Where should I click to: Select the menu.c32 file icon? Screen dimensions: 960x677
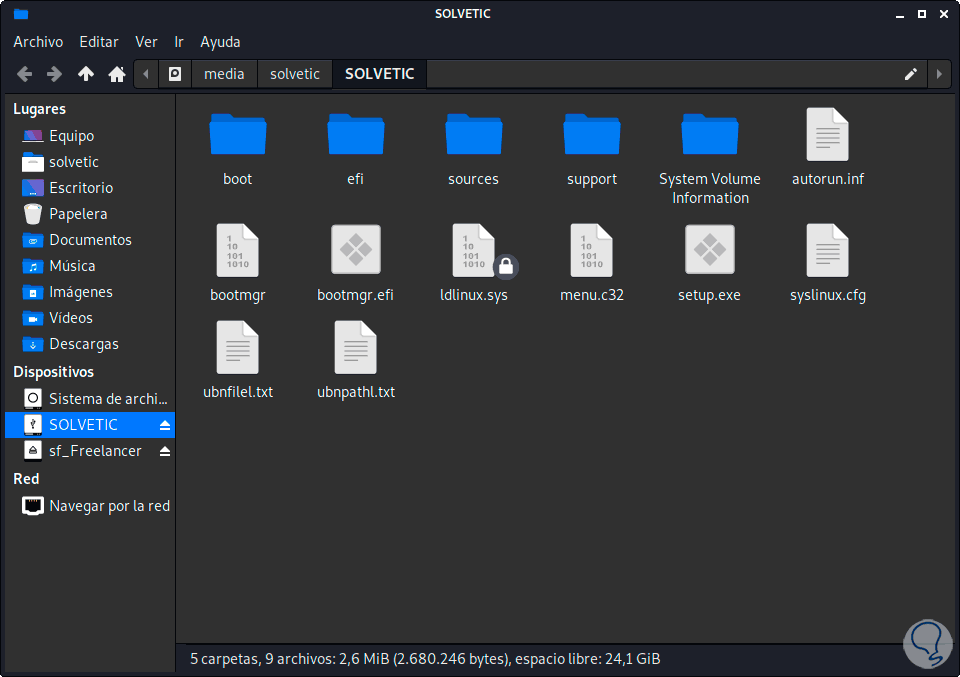592,250
